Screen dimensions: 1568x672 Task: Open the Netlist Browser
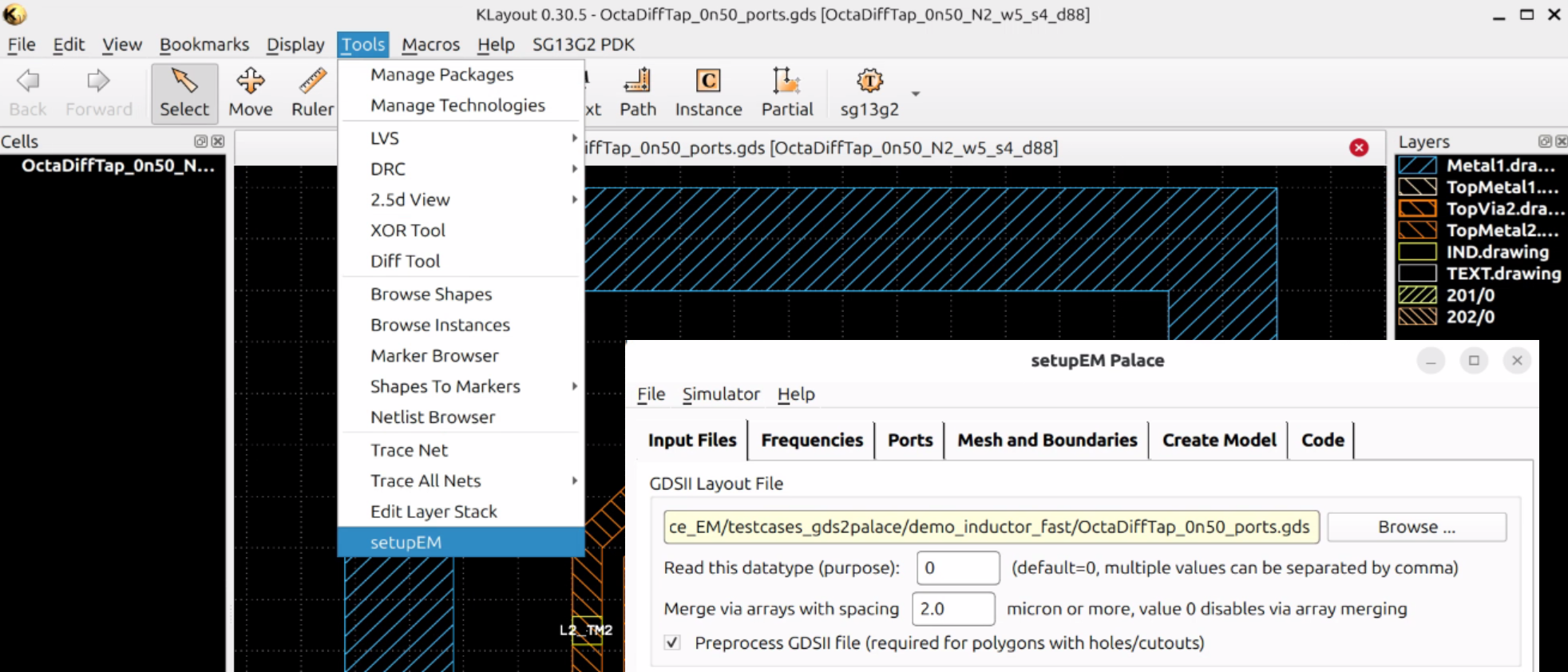pyautogui.click(x=461, y=417)
